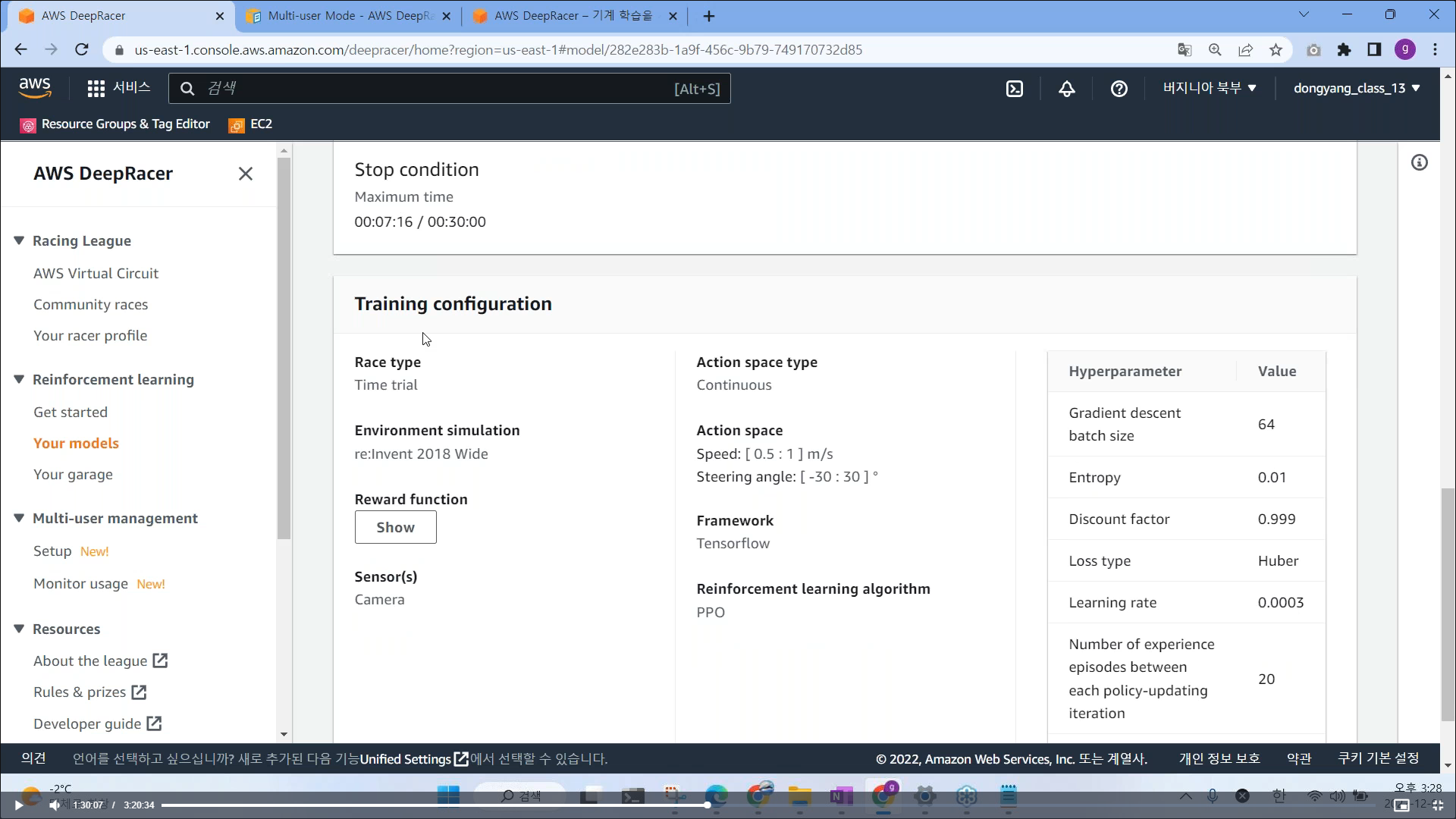Open the region dropdown 버지니아 북부
The width and height of the screenshot is (1456, 819).
tap(1210, 88)
